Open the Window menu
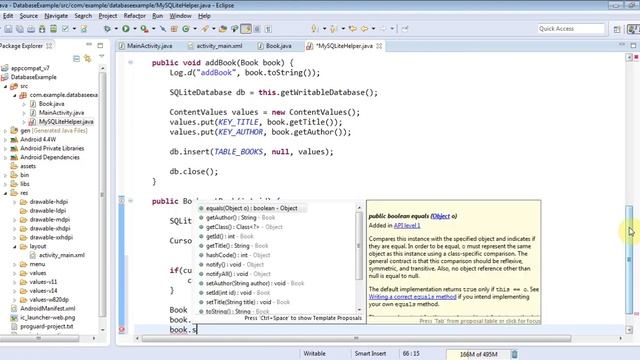 180,16
